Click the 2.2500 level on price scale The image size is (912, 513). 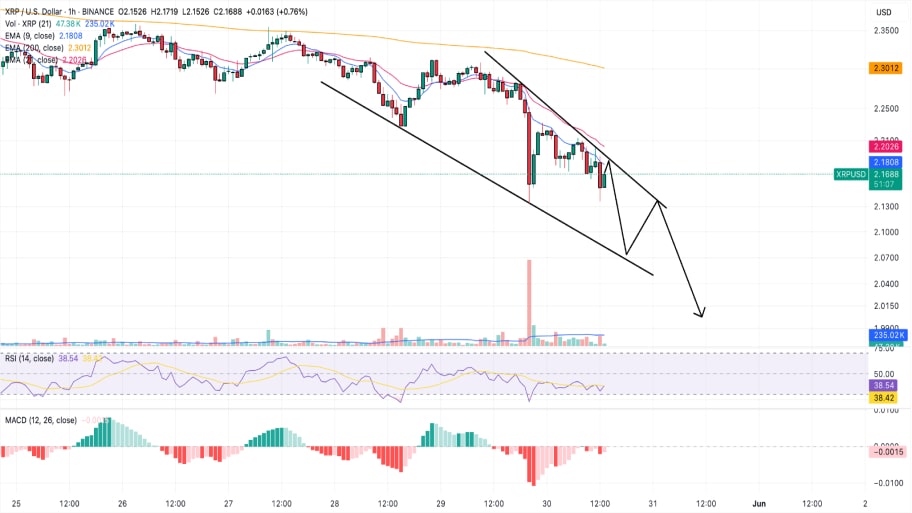(x=884, y=109)
